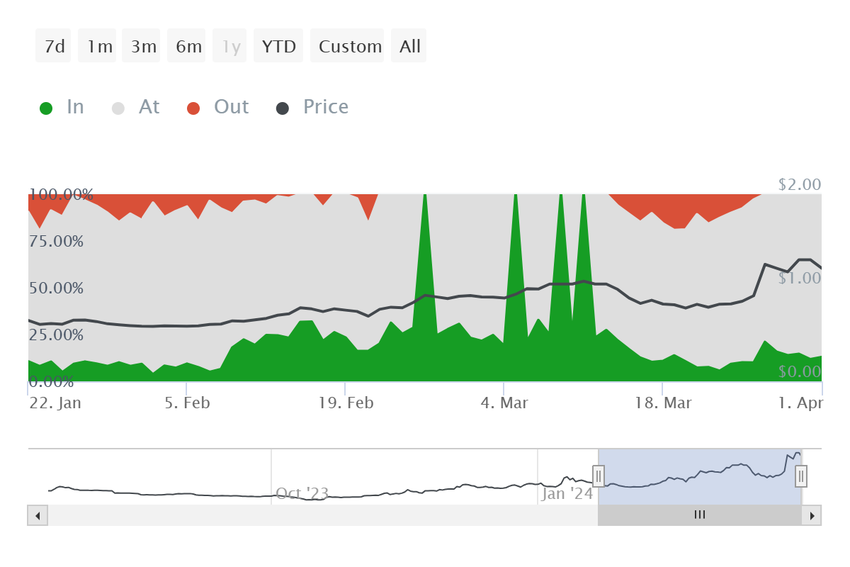Screen dimensions: 850x567
Task: Set the range to 6m
Action: 186,46
